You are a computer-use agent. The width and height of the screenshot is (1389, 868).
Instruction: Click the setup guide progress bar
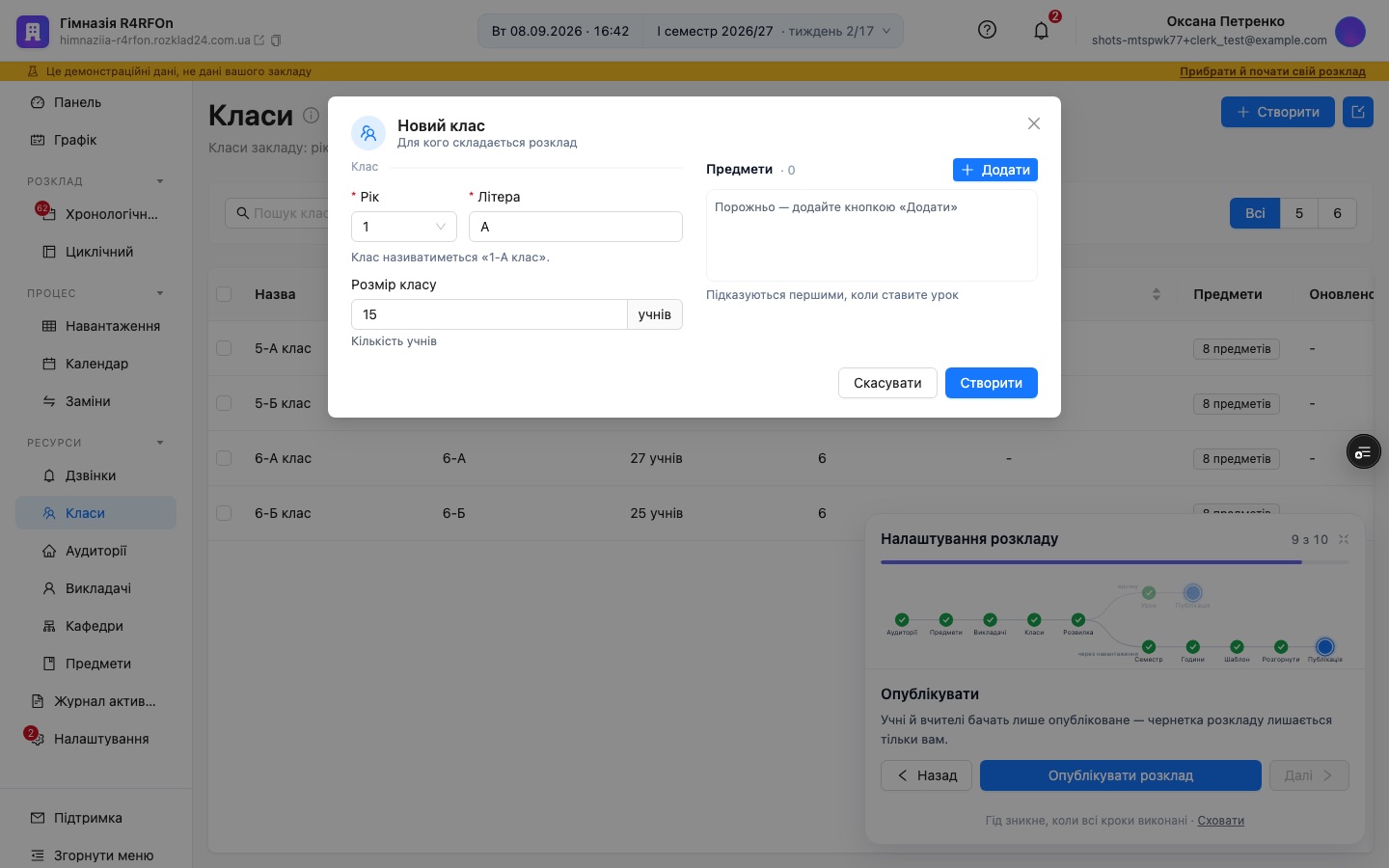pos(1115,562)
